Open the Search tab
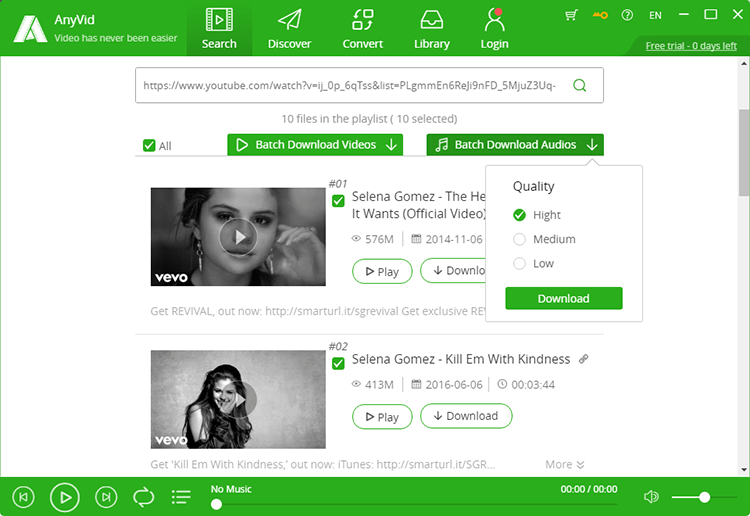The image size is (750, 516). tap(219, 28)
